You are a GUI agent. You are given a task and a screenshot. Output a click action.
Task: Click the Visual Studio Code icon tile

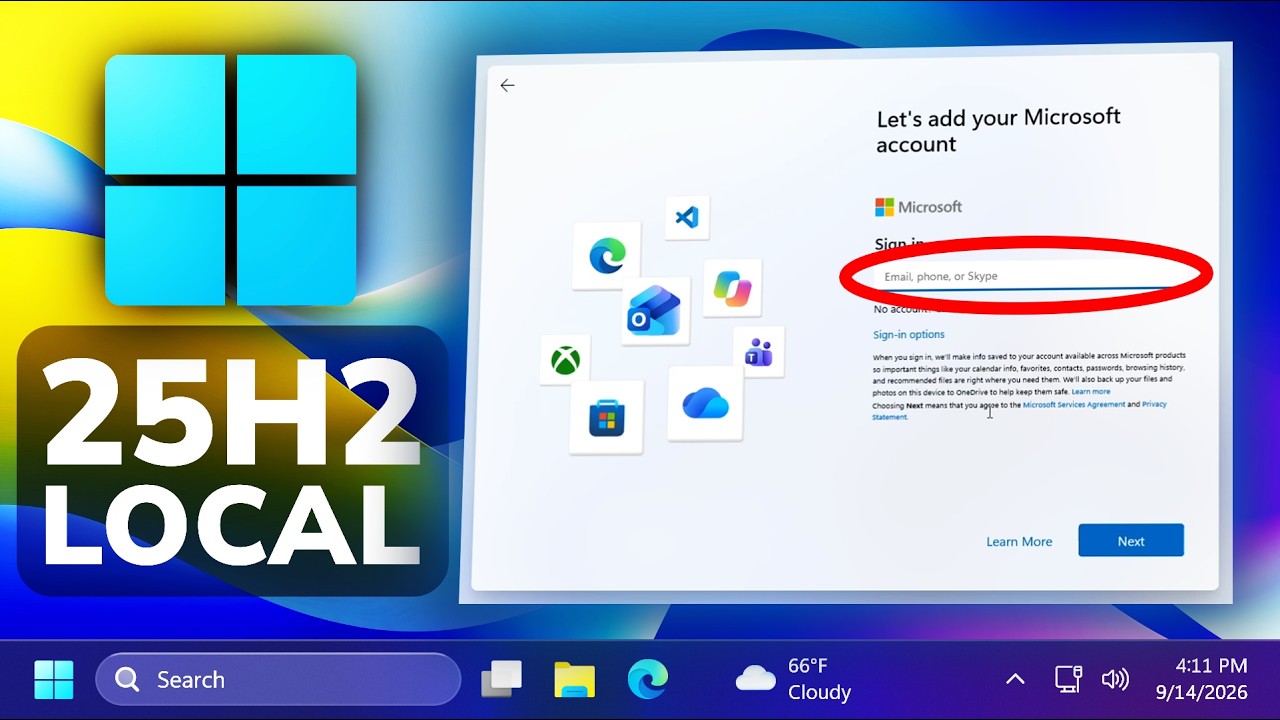[x=687, y=217]
